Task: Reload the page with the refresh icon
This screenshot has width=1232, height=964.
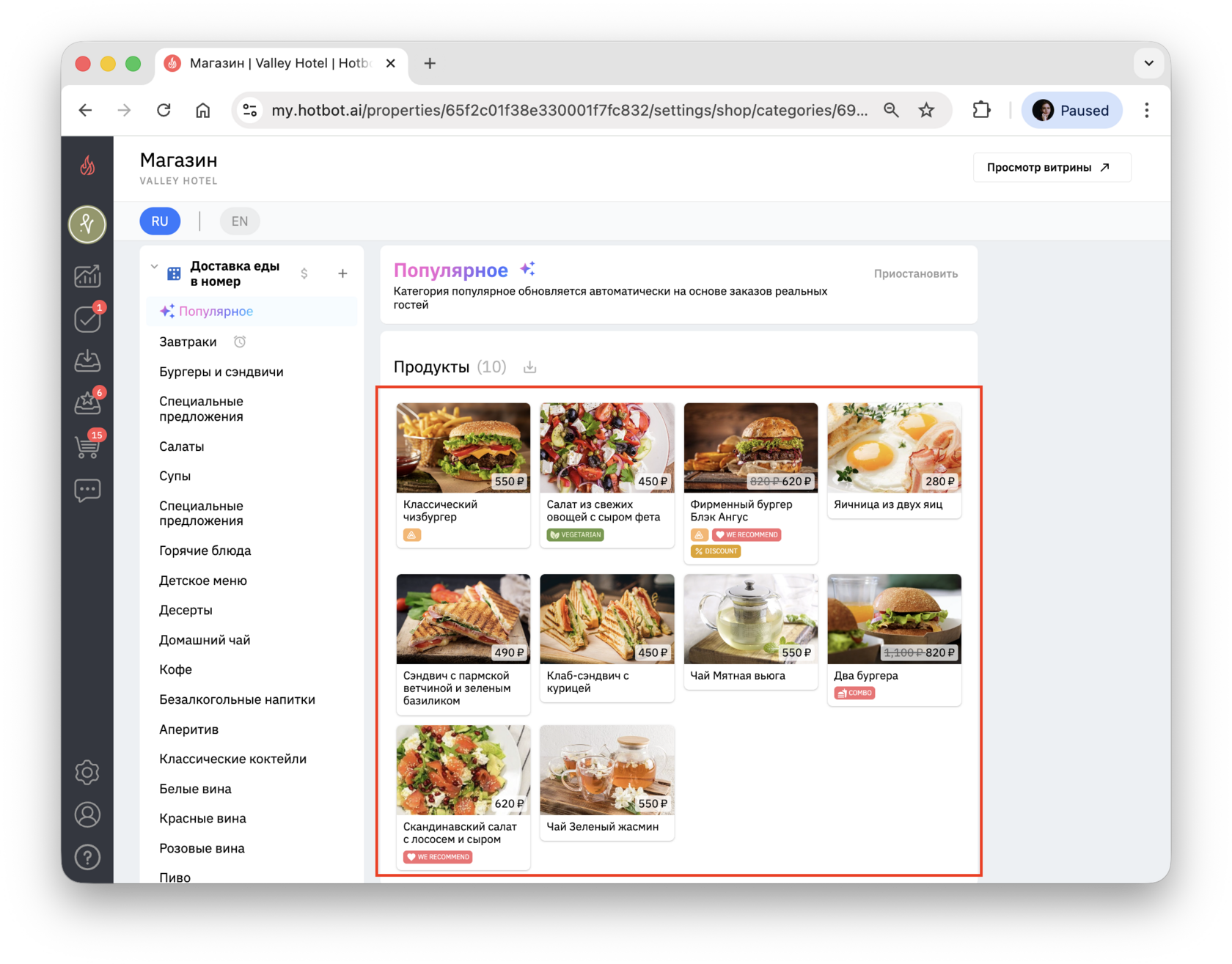Action: point(164,110)
